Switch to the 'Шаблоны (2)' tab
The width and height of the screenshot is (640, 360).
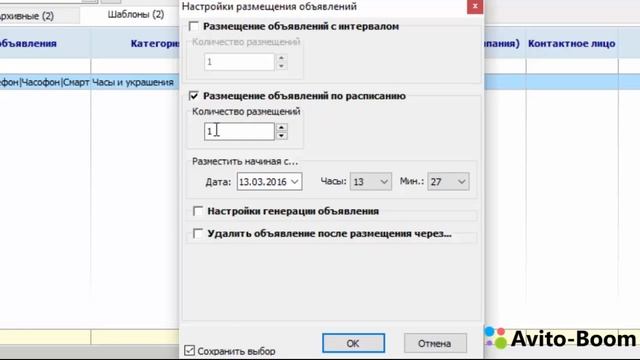click(x=136, y=15)
